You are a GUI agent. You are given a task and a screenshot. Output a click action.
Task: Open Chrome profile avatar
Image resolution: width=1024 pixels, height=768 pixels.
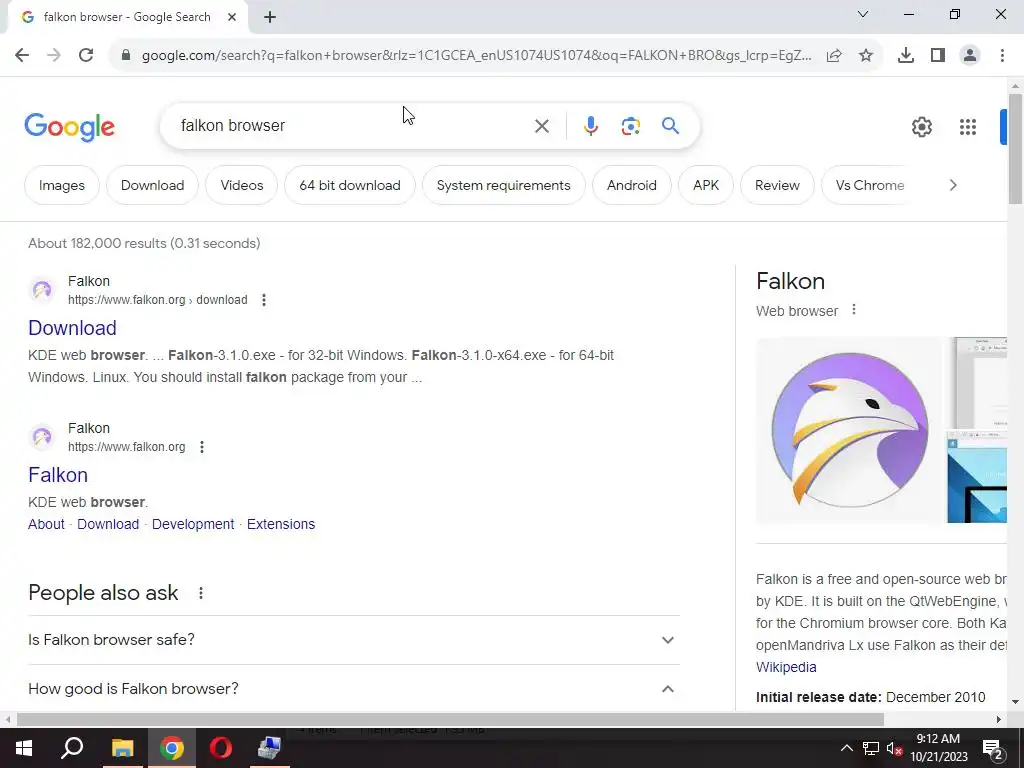970,56
